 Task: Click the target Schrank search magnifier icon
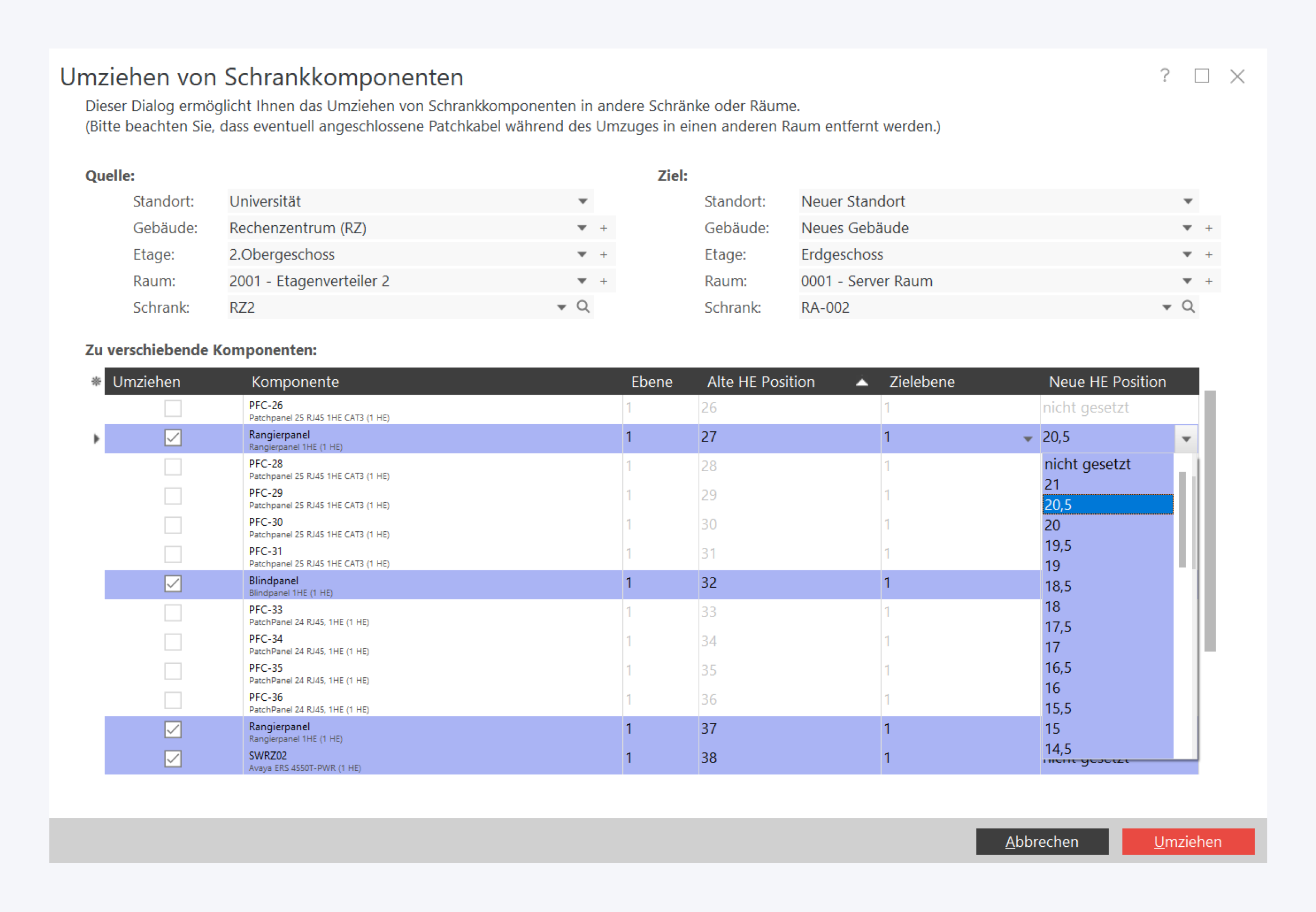pyautogui.click(x=1188, y=307)
